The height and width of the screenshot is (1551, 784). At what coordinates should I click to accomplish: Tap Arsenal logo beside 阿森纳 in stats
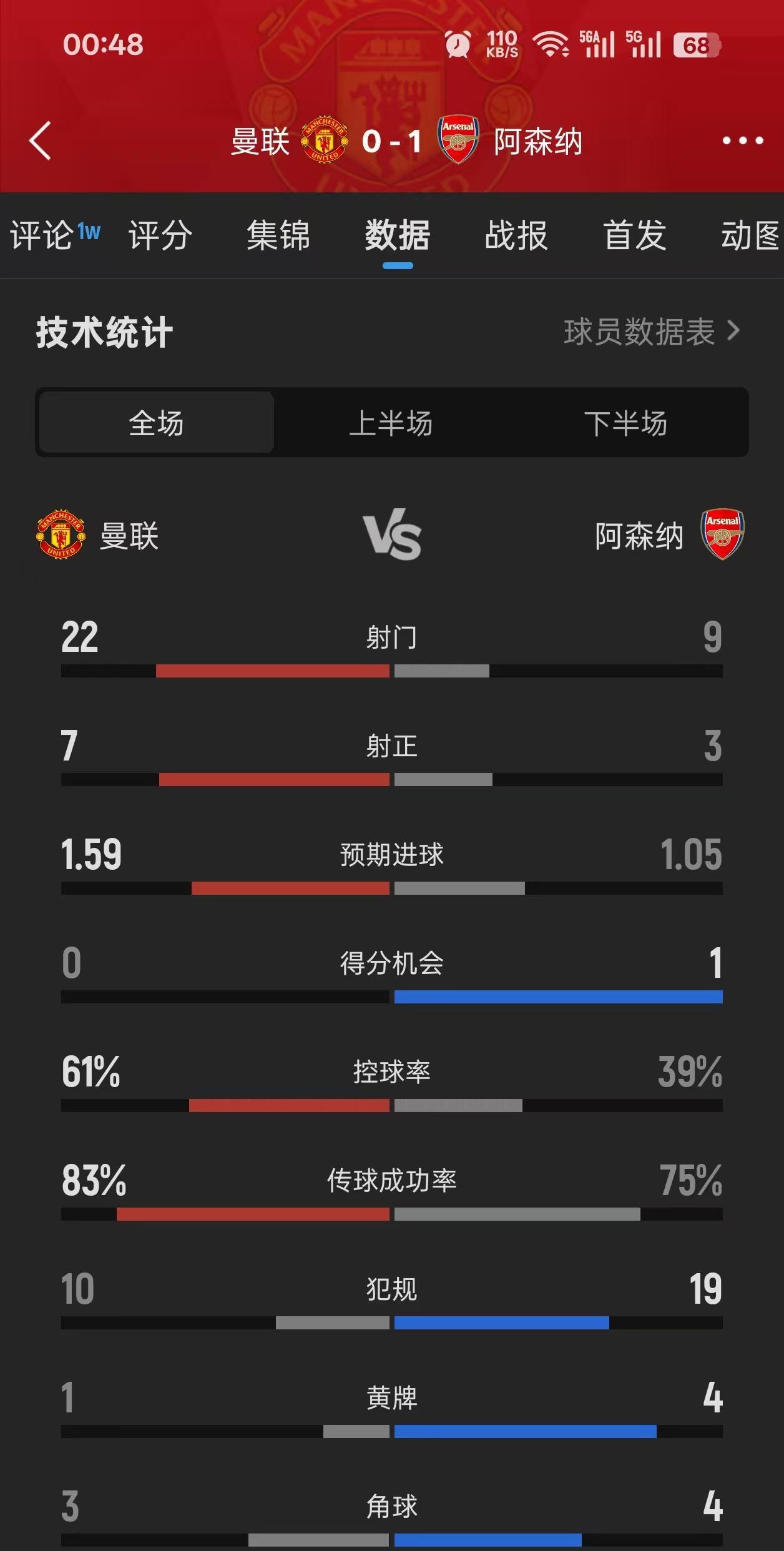point(722,534)
